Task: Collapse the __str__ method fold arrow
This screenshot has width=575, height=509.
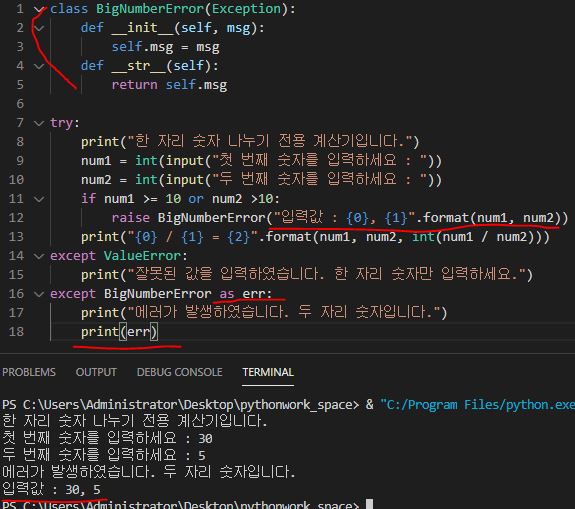Action: coord(39,66)
